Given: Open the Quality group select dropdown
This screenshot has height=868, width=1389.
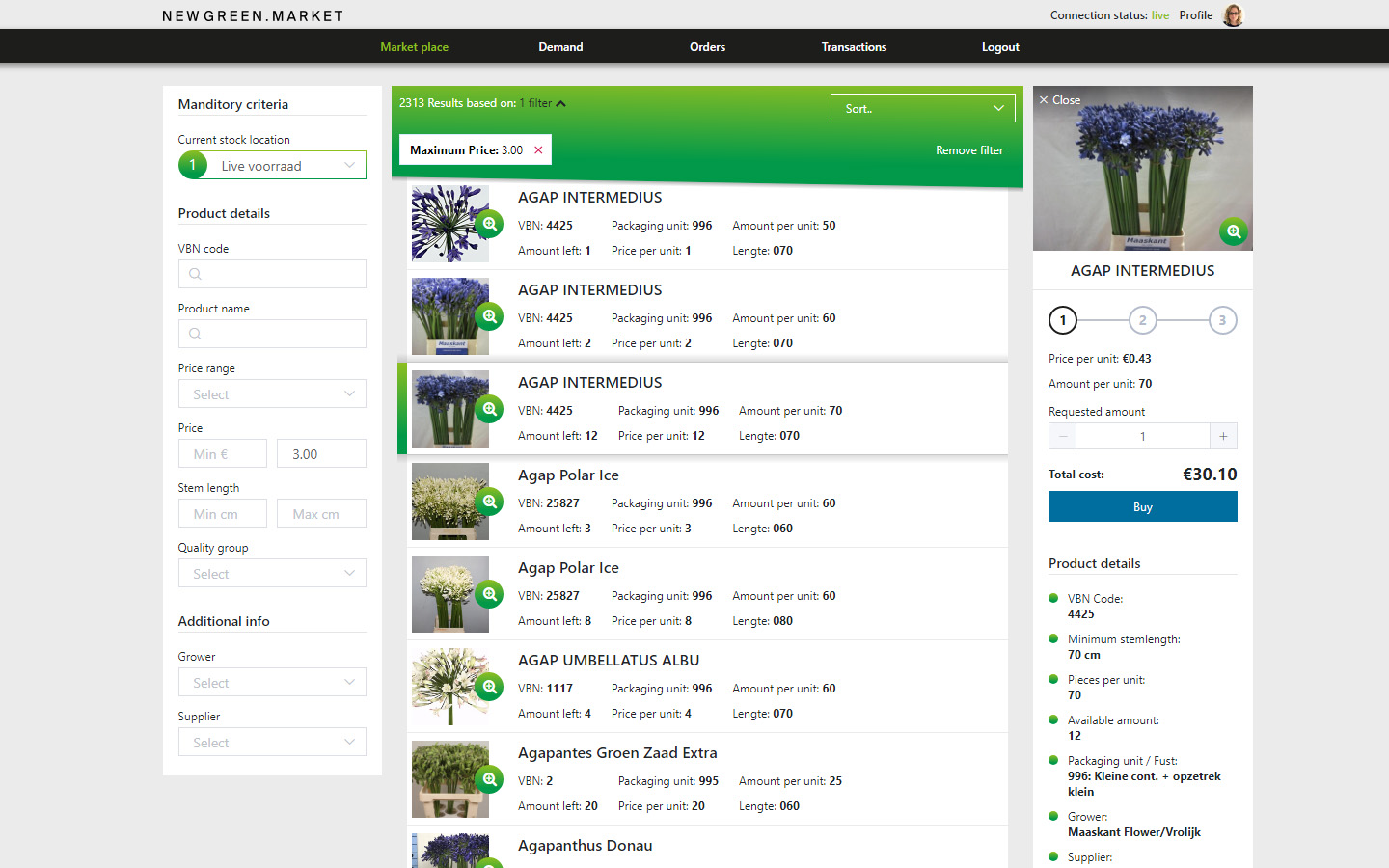Looking at the screenshot, I should pyautogui.click(x=272, y=573).
